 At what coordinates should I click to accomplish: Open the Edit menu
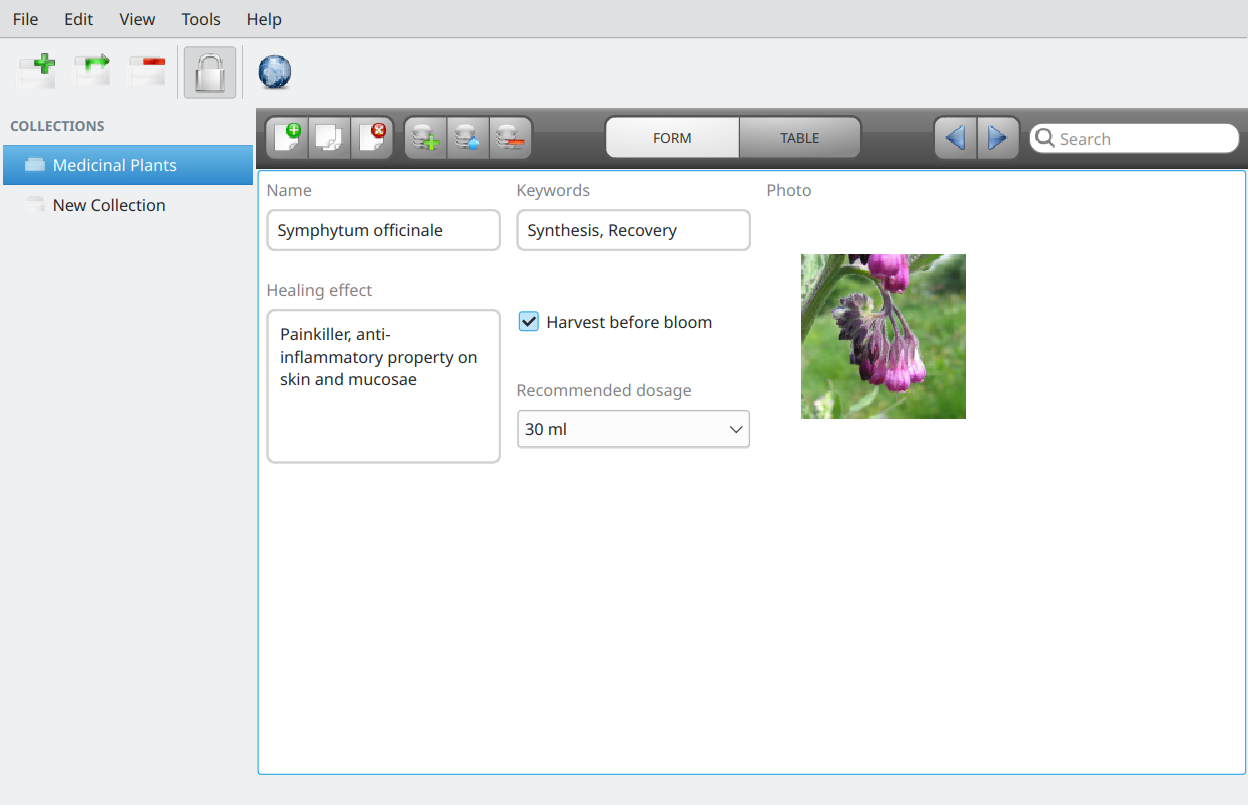coord(79,19)
